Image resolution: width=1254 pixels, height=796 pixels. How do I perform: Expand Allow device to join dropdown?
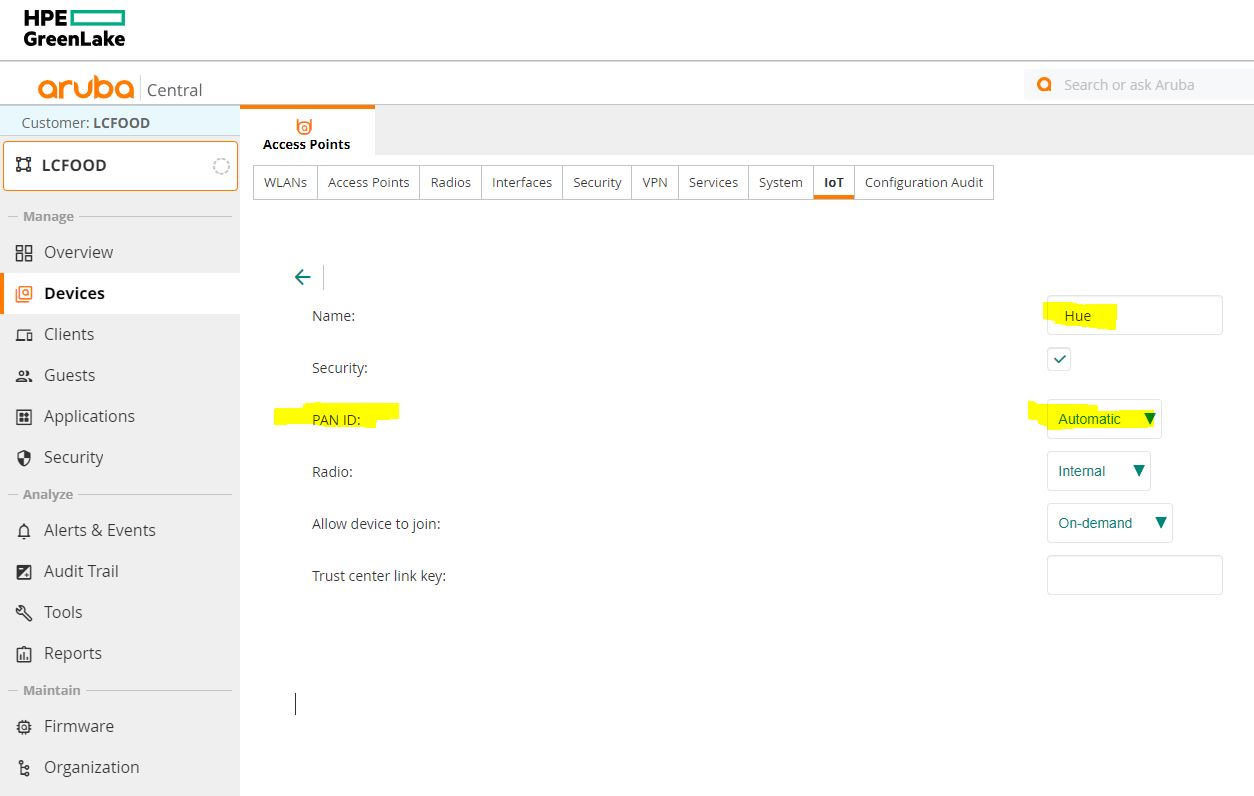tap(1109, 523)
